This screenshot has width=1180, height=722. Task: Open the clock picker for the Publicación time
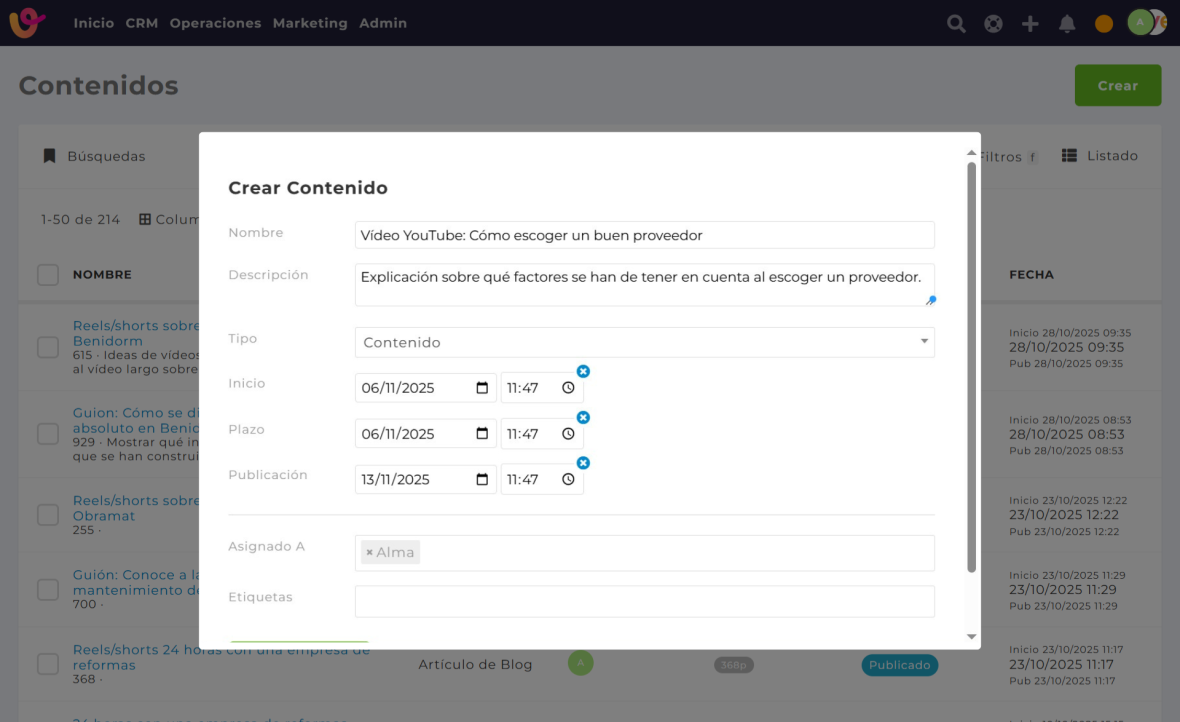[x=568, y=479]
